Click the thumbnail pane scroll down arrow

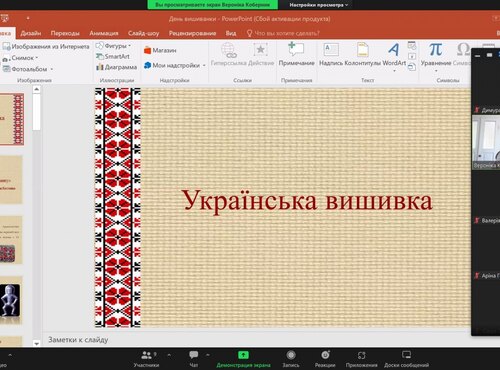coord(37,343)
